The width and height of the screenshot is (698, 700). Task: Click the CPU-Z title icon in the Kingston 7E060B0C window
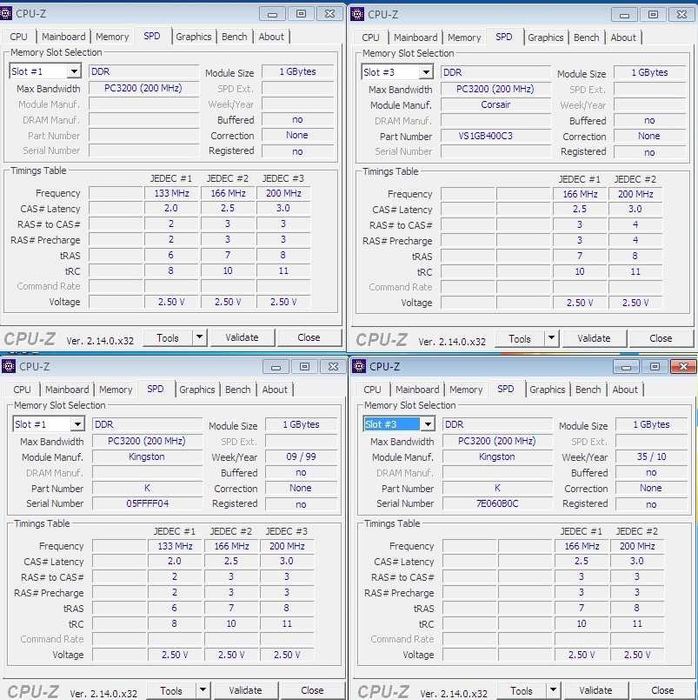coord(359,367)
